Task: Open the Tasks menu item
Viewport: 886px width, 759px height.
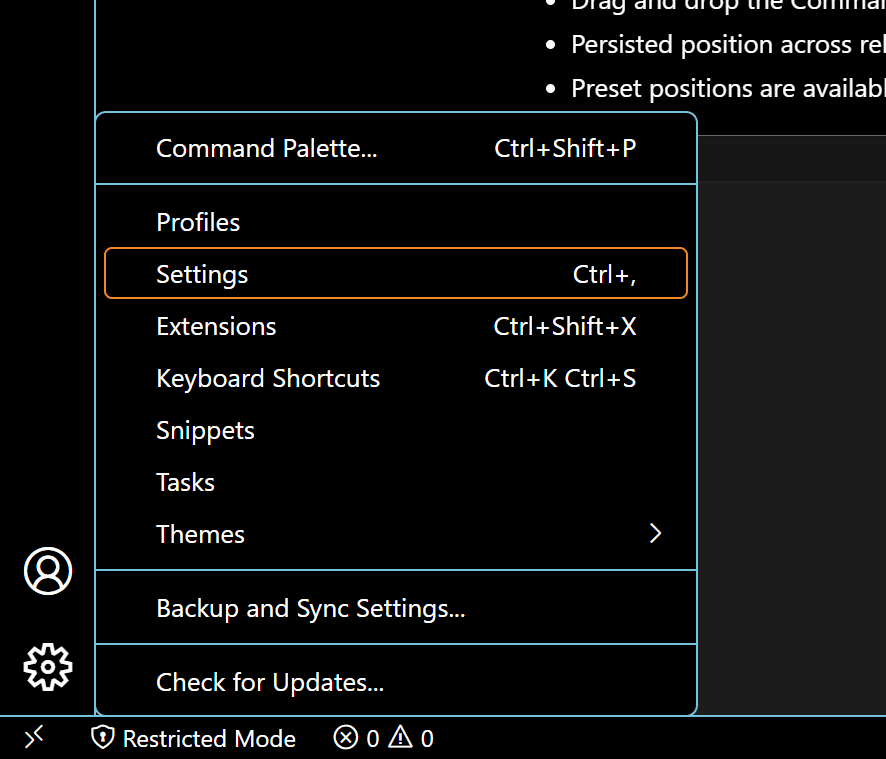Action: click(185, 482)
